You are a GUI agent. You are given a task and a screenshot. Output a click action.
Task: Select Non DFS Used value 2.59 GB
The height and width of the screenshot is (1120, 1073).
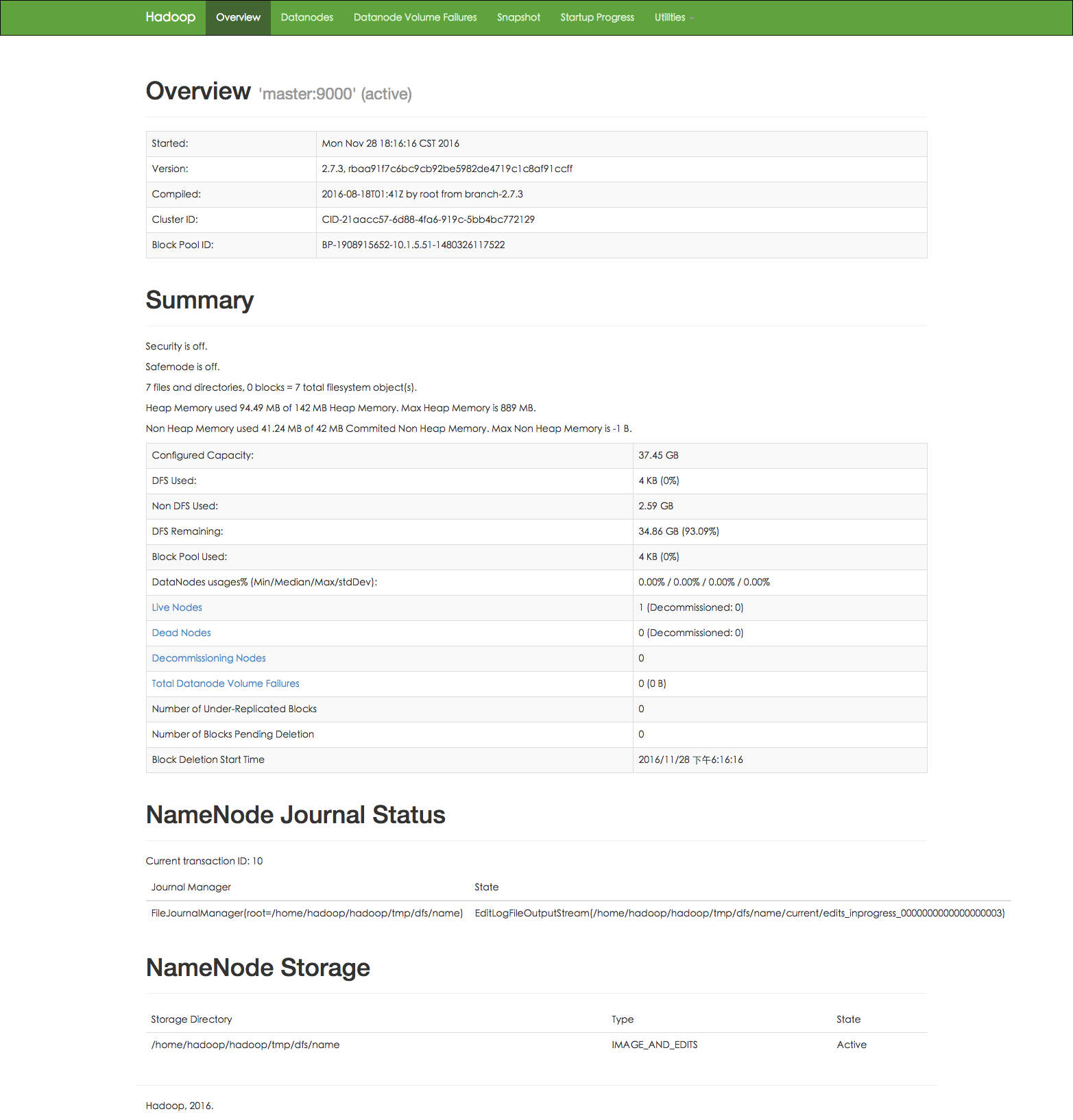point(655,506)
